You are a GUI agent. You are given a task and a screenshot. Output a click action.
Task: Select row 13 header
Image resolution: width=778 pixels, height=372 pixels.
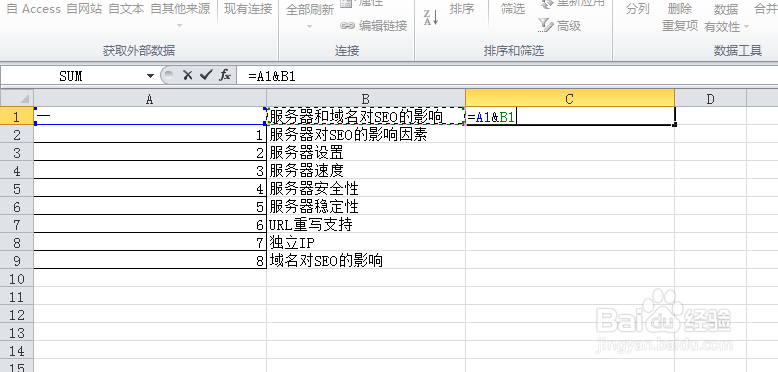click(x=17, y=333)
